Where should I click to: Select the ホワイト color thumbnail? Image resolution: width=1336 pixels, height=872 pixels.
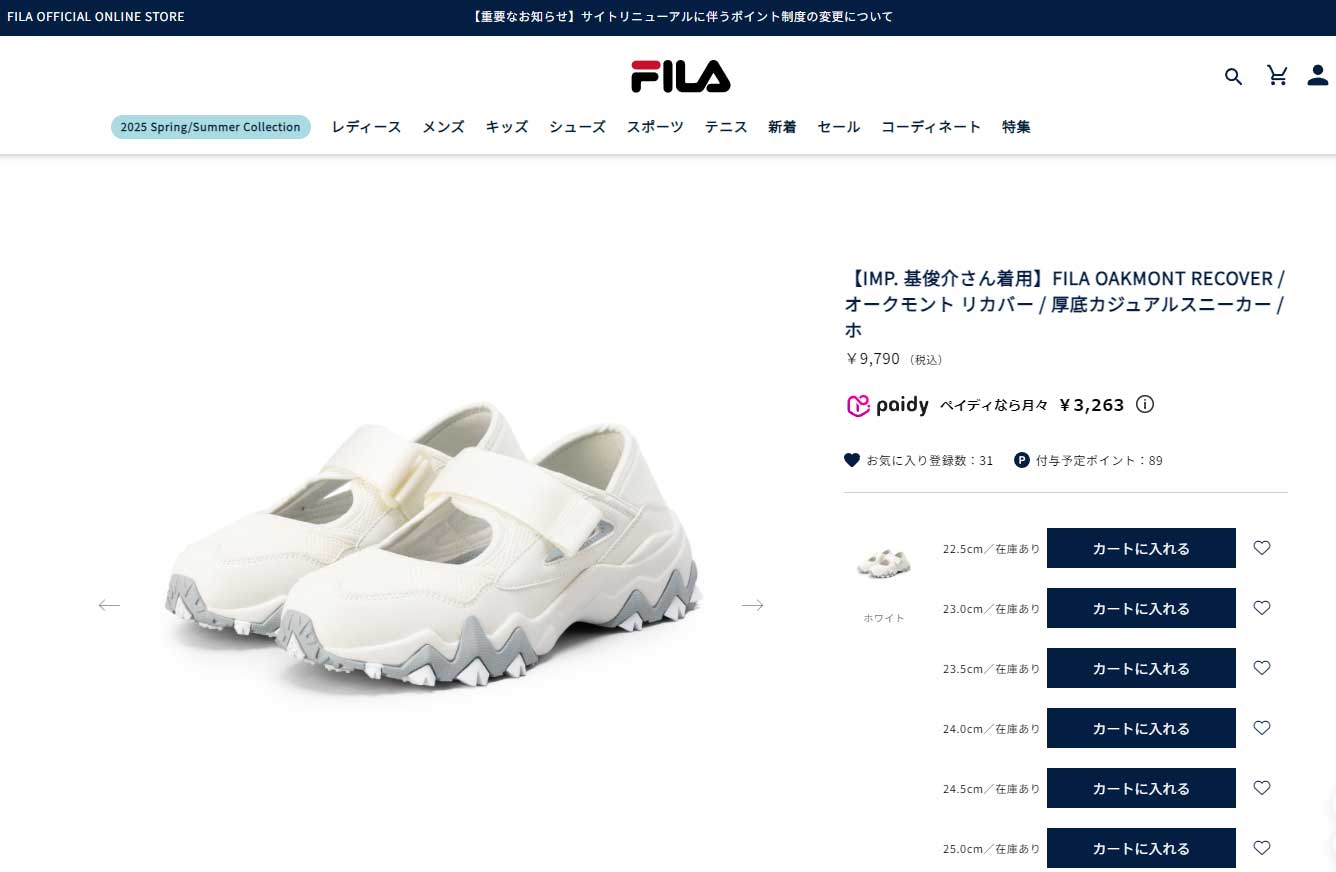tap(884, 563)
